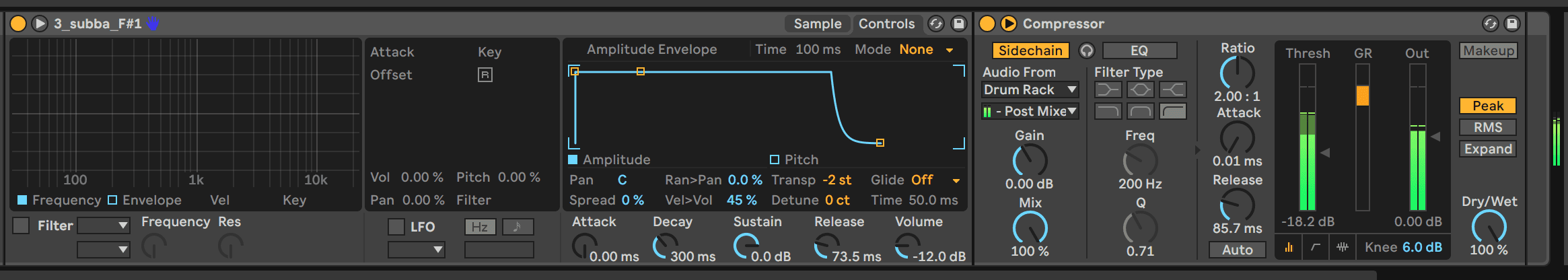Click the sidechain Gain knob
The image size is (1568, 280).
1030,160
